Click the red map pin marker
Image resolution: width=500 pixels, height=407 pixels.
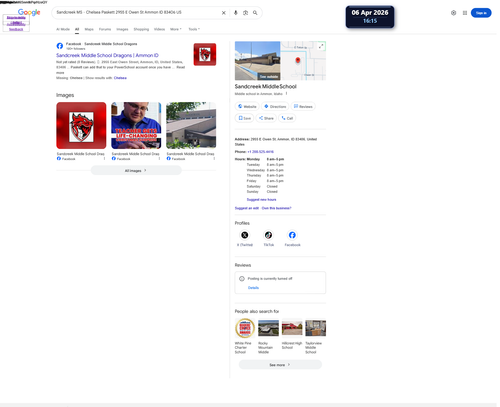coord(298,60)
